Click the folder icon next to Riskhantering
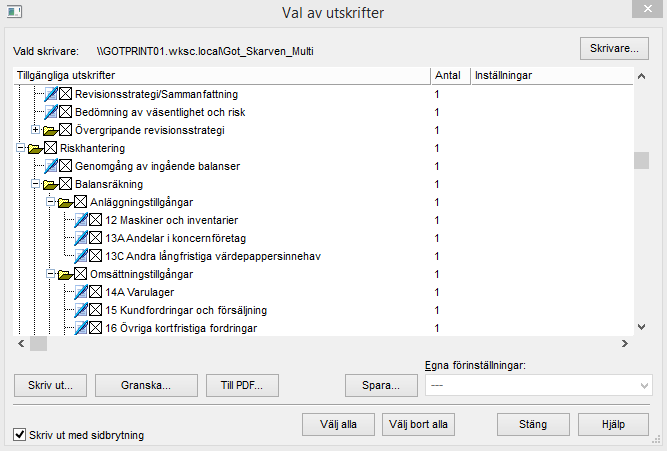 pos(36,148)
